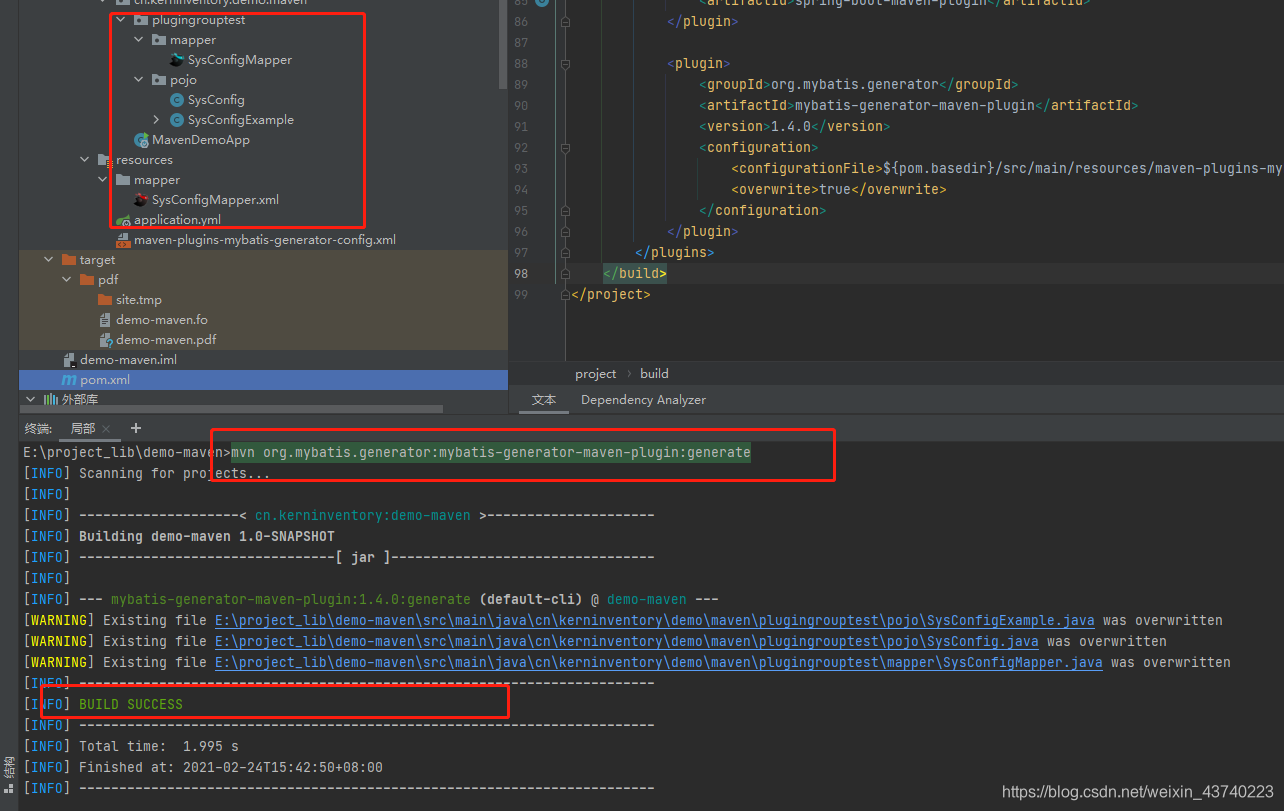Click the SysConfig class icon

click(x=177, y=100)
